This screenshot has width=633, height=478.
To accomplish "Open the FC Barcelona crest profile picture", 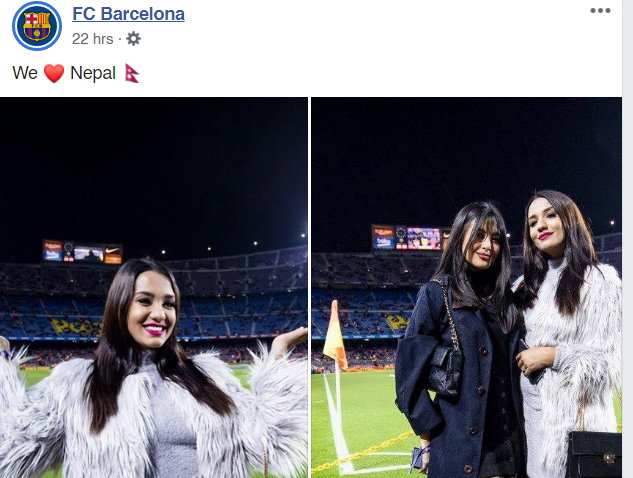I will pos(37,26).
